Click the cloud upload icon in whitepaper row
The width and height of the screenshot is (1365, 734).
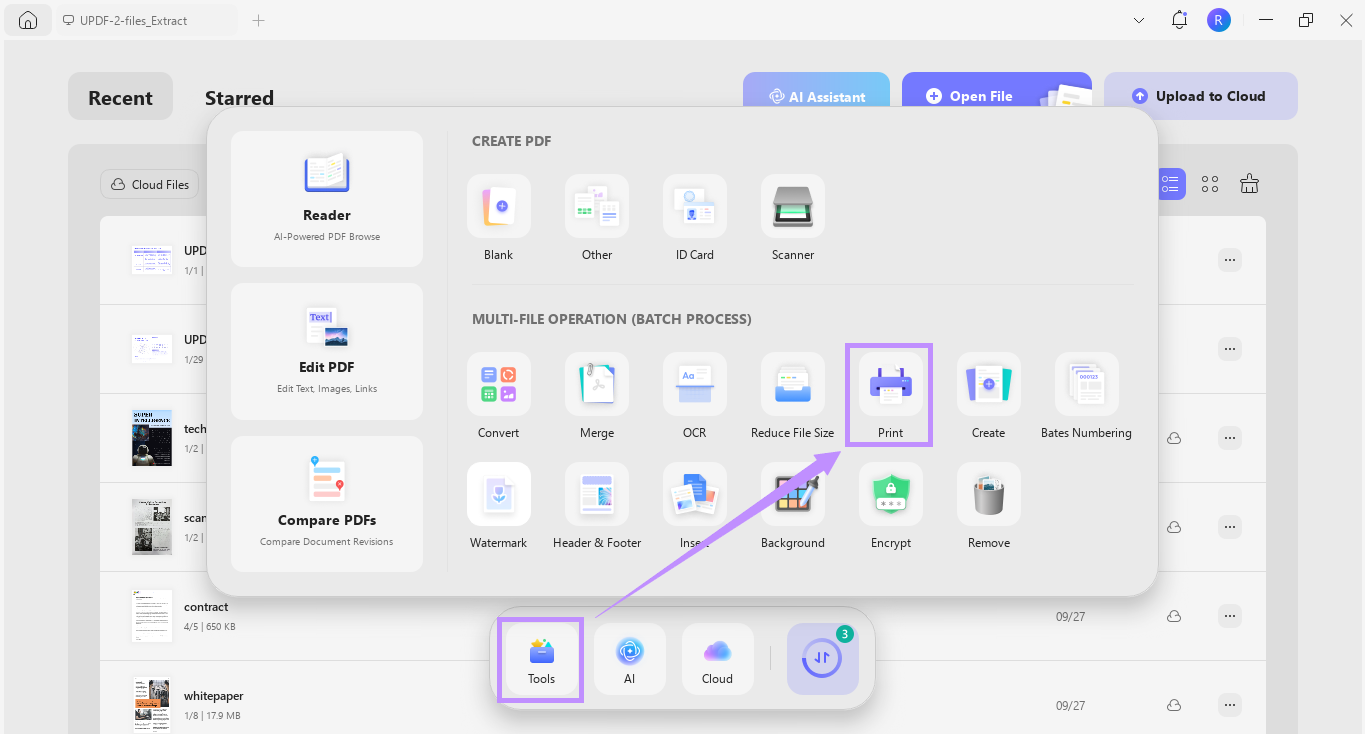click(x=1175, y=705)
